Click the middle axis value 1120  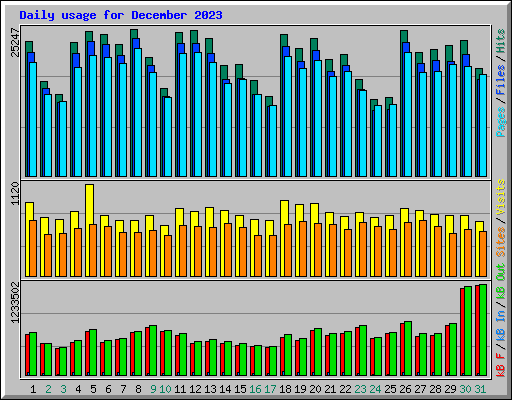(15, 194)
